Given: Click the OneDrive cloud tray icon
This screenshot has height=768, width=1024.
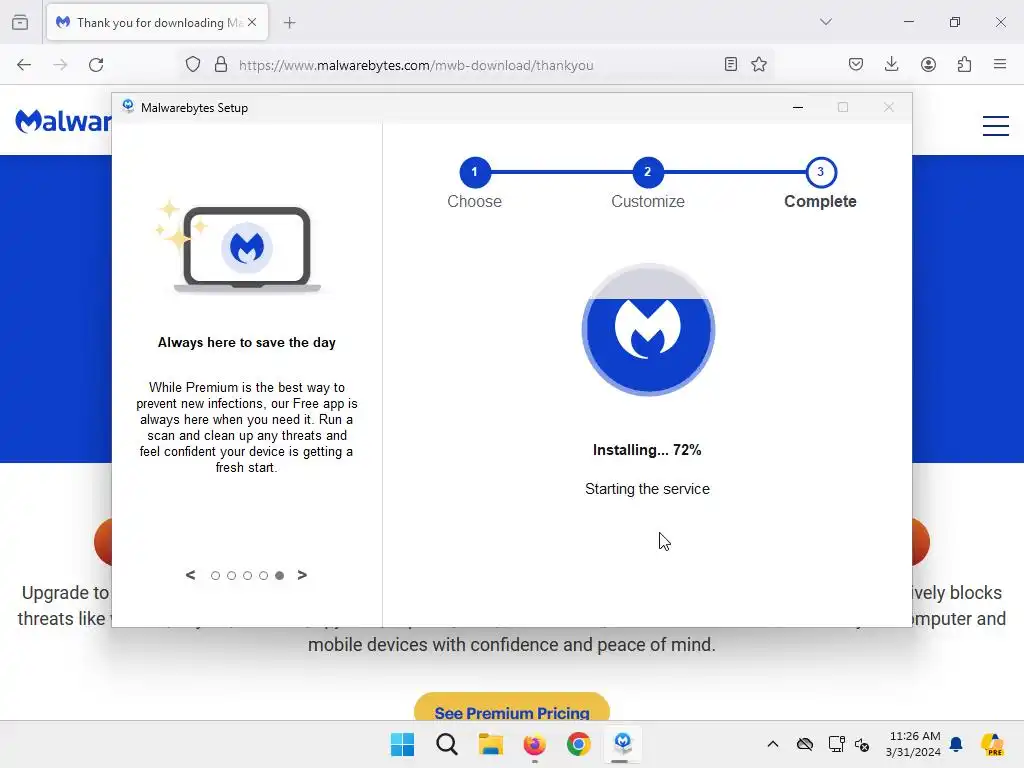Looking at the screenshot, I should pos(805,744).
